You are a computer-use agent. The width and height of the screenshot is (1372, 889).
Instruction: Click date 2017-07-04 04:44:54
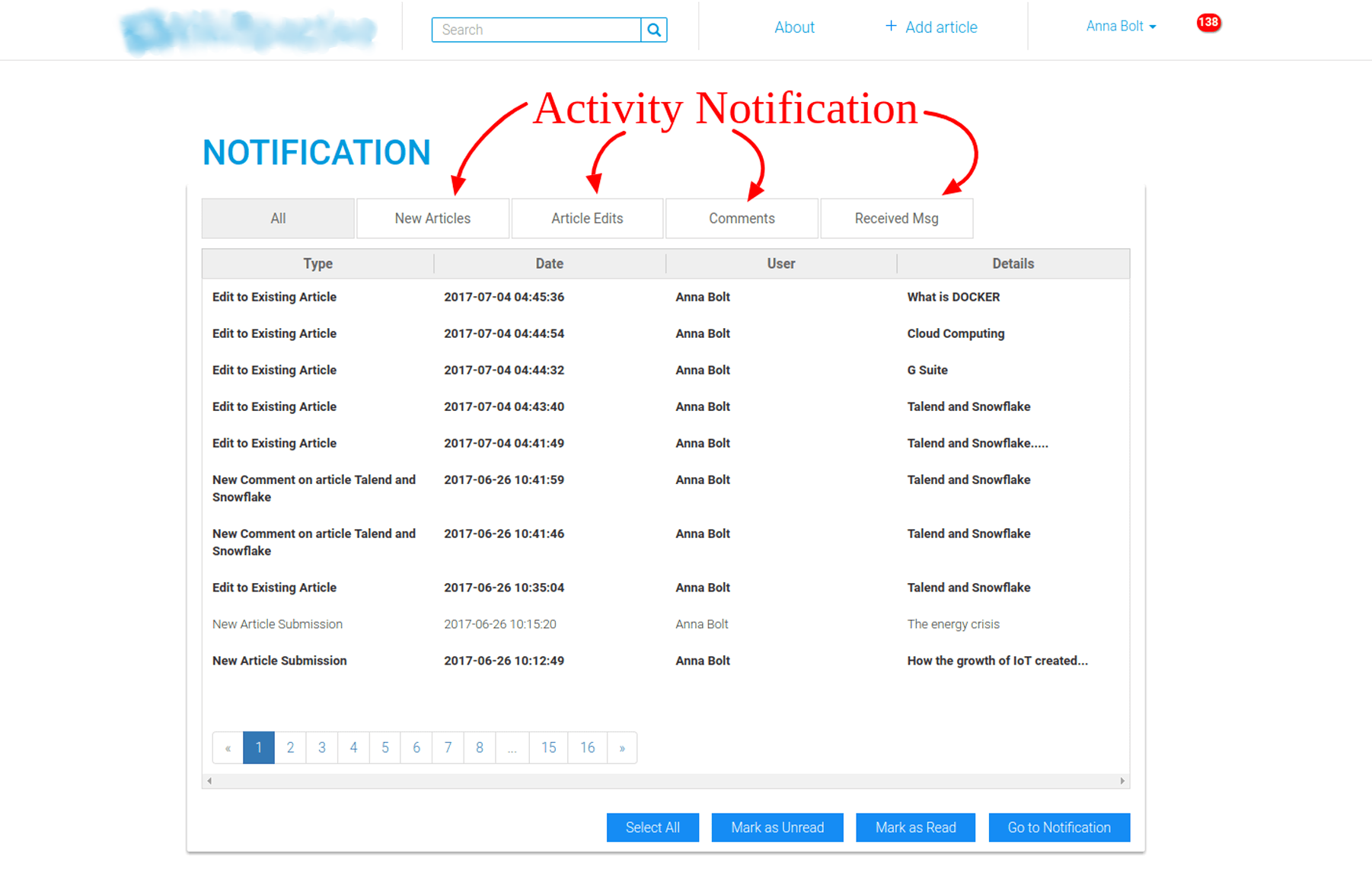tap(504, 333)
